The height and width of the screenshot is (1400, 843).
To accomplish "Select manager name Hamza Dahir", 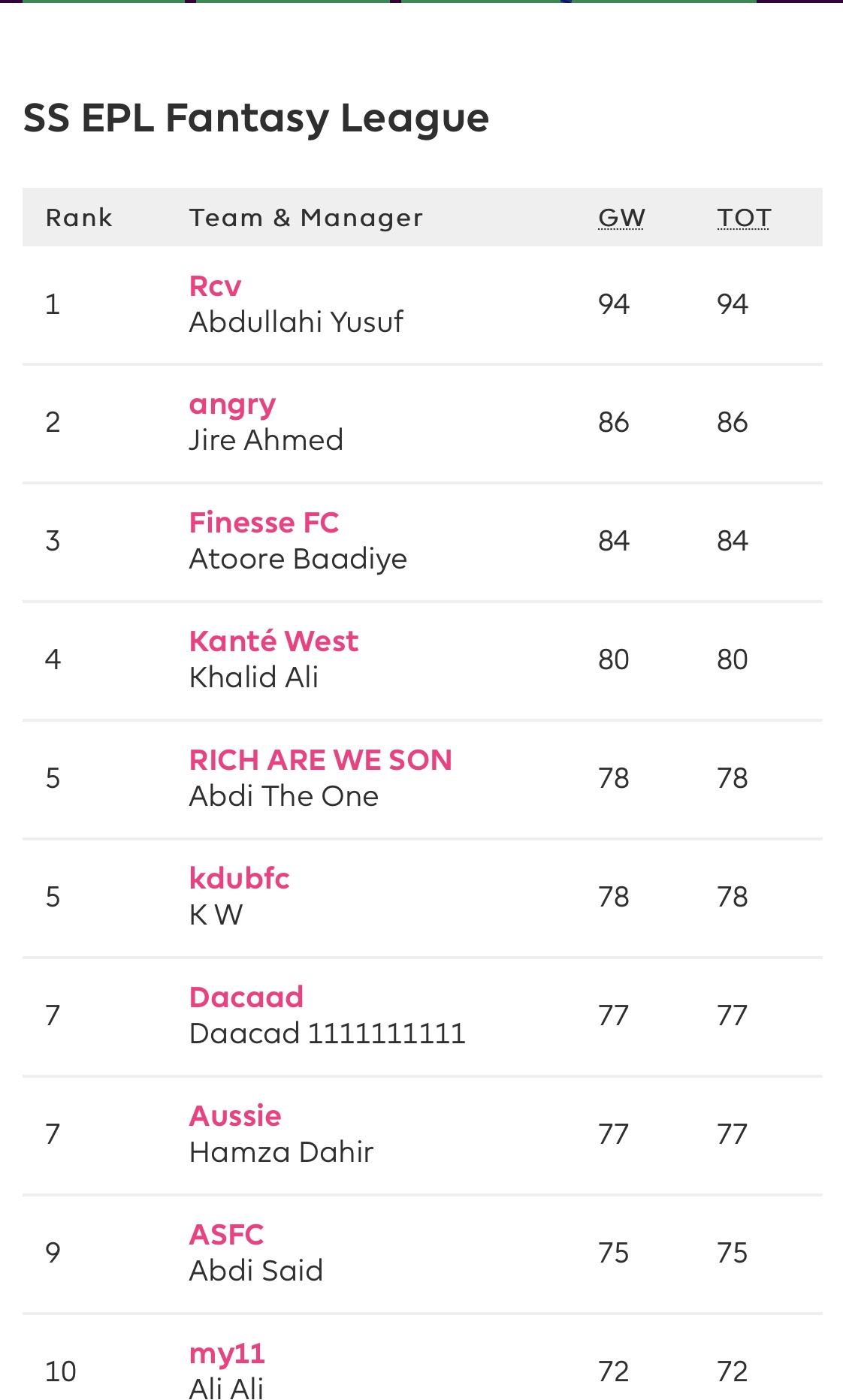I will [281, 1152].
